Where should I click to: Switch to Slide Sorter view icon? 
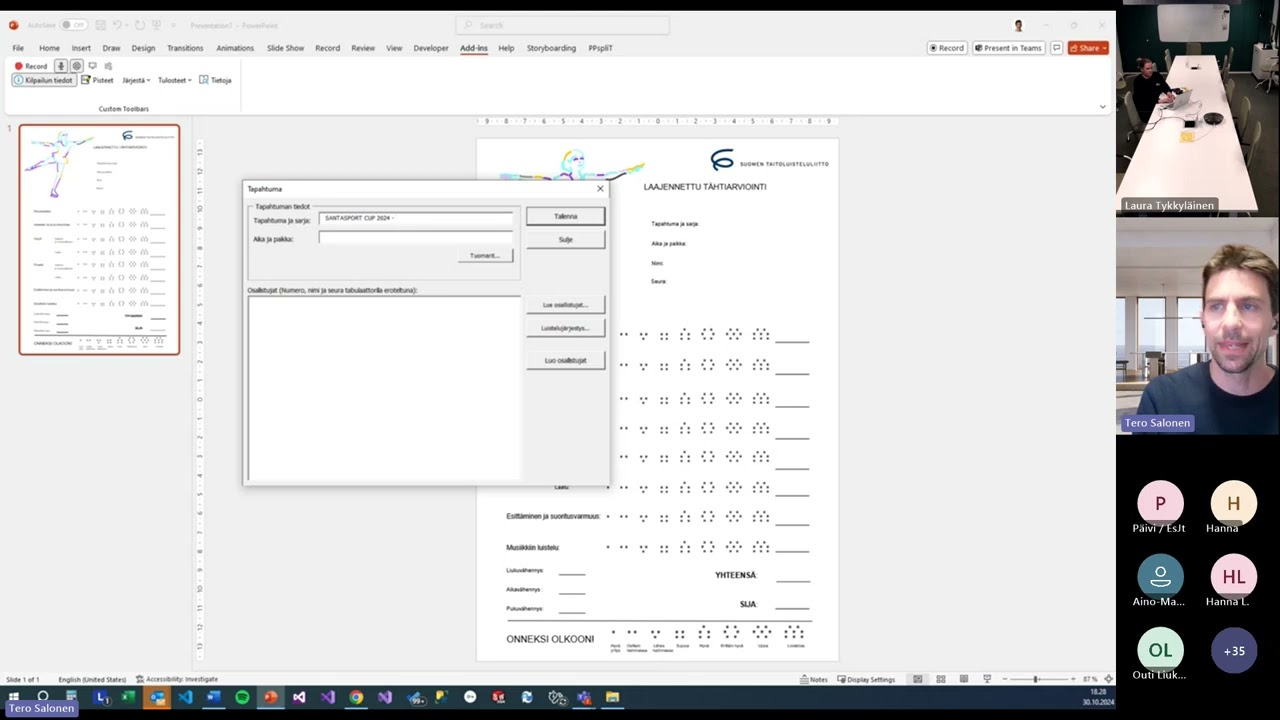coord(941,680)
